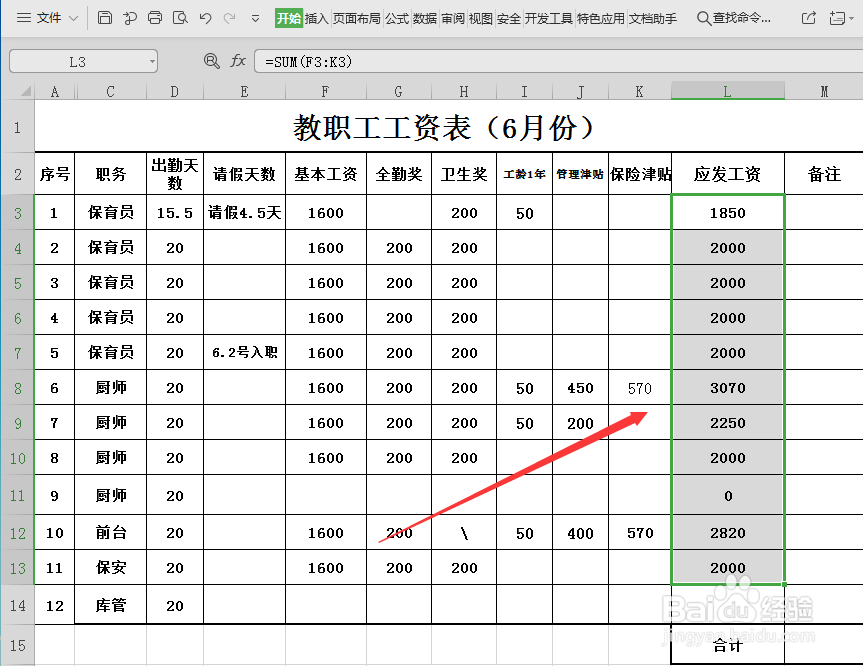This screenshot has width=863, height=666.
Task: Click the export icon next to Save
Action: (x=128, y=17)
